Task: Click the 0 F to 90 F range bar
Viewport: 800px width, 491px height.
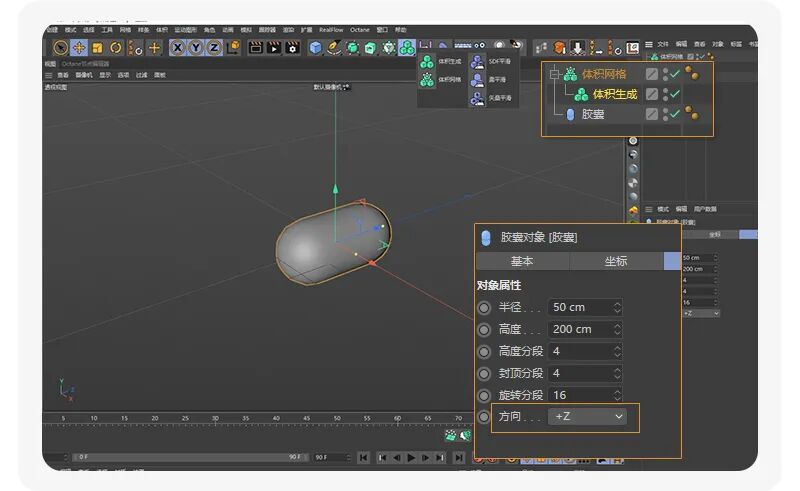Action: [x=190, y=457]
